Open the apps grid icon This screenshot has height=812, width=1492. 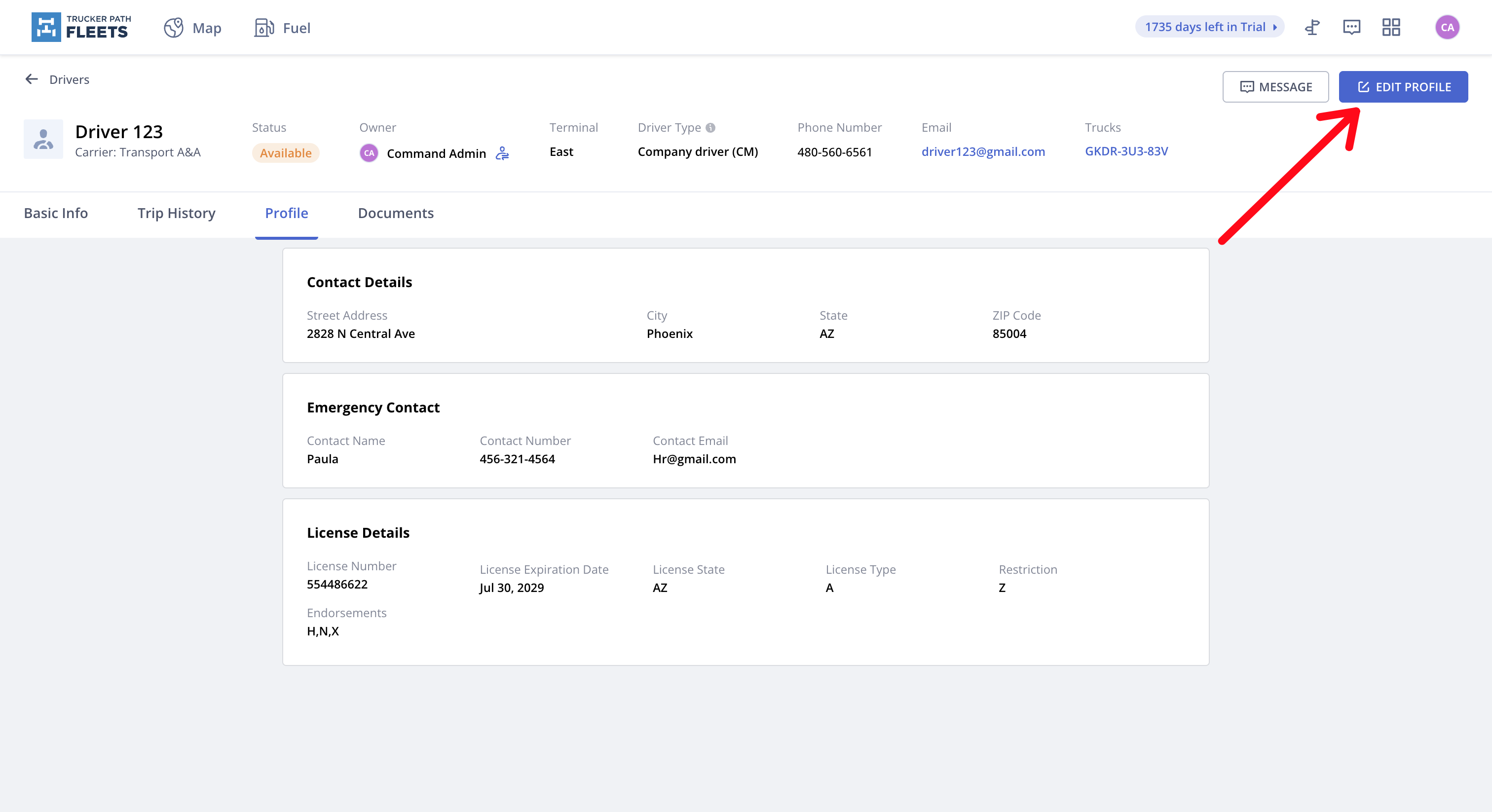click(1391, 27)
